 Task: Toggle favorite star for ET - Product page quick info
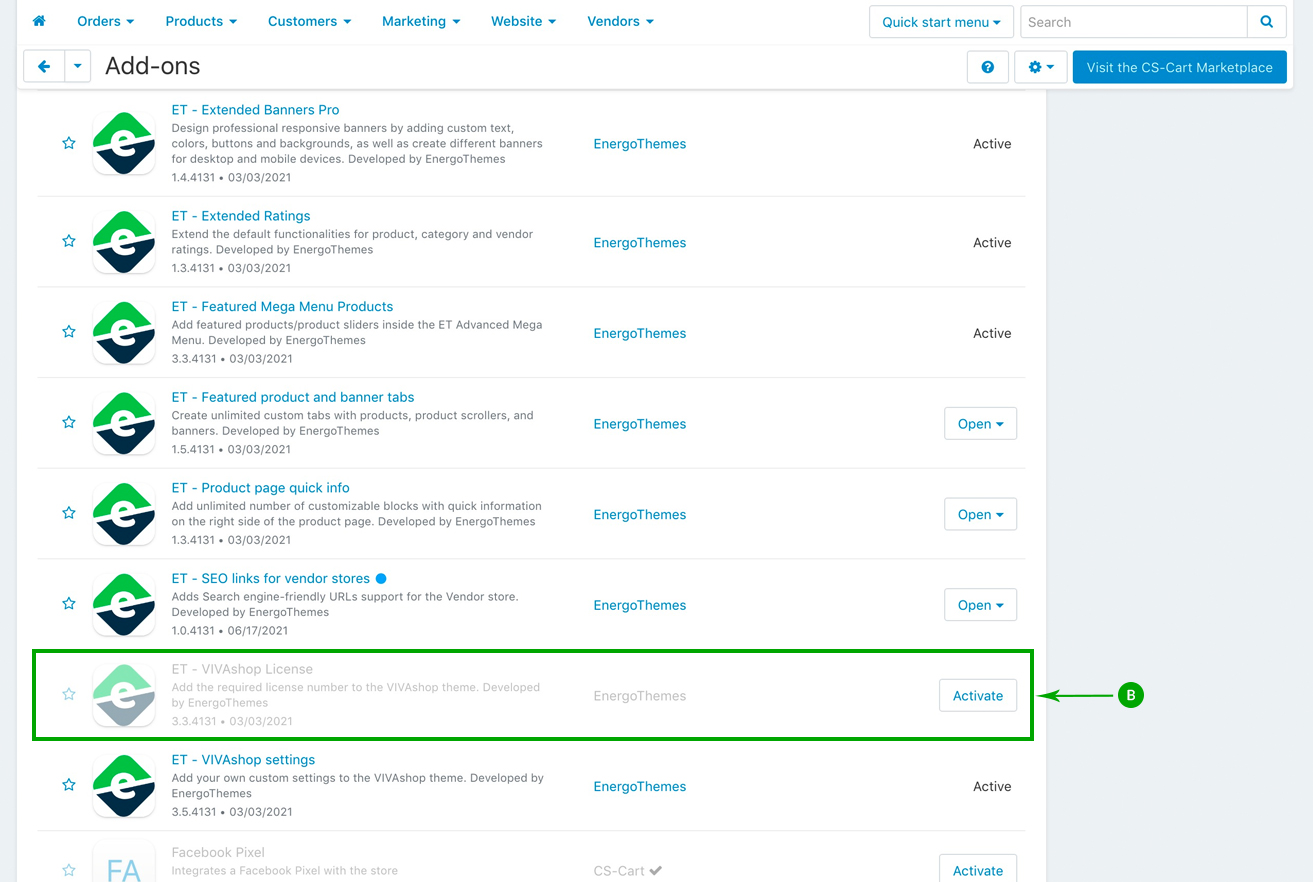coord(69,513)
